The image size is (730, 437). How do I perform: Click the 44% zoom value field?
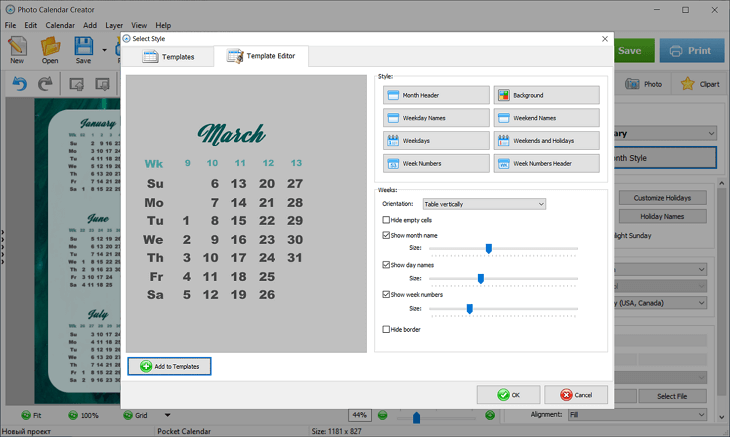359,415
